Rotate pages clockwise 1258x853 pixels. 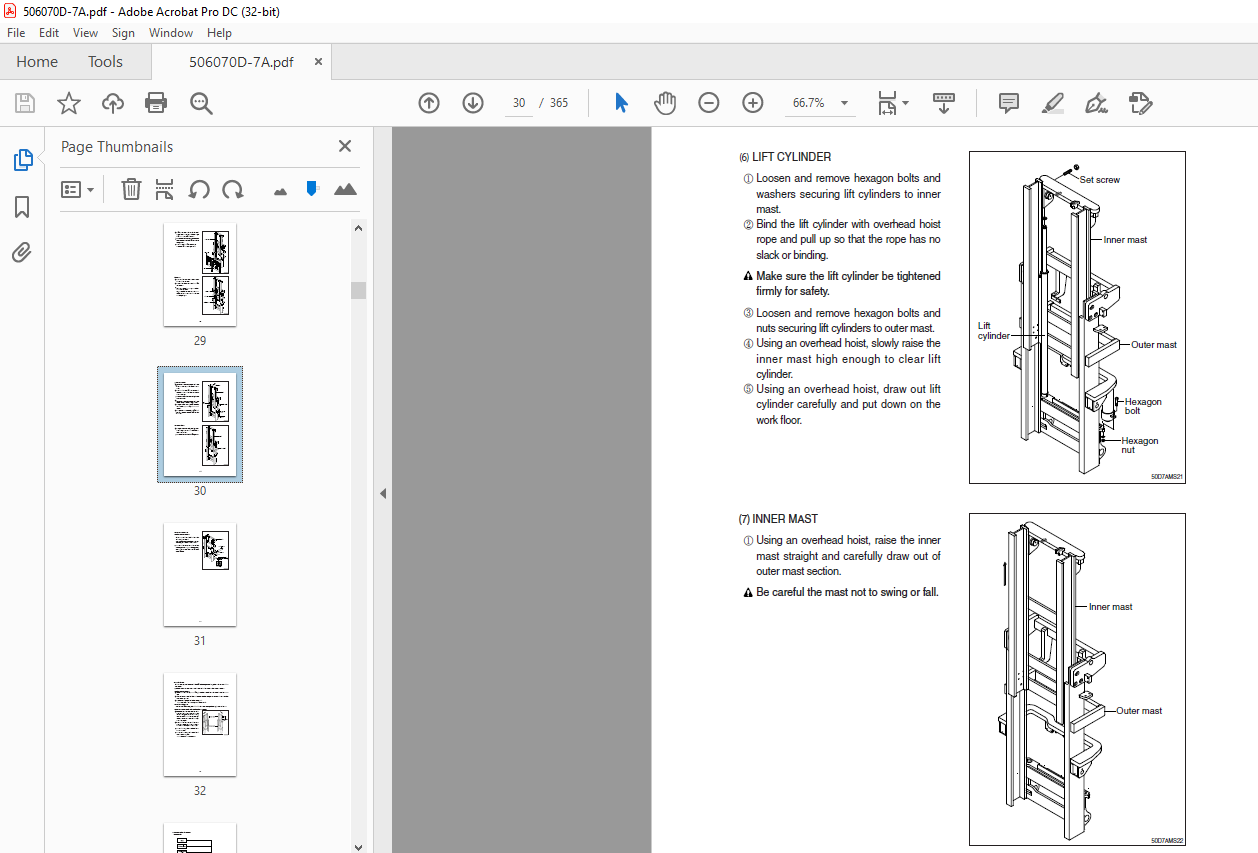(233, 189)
